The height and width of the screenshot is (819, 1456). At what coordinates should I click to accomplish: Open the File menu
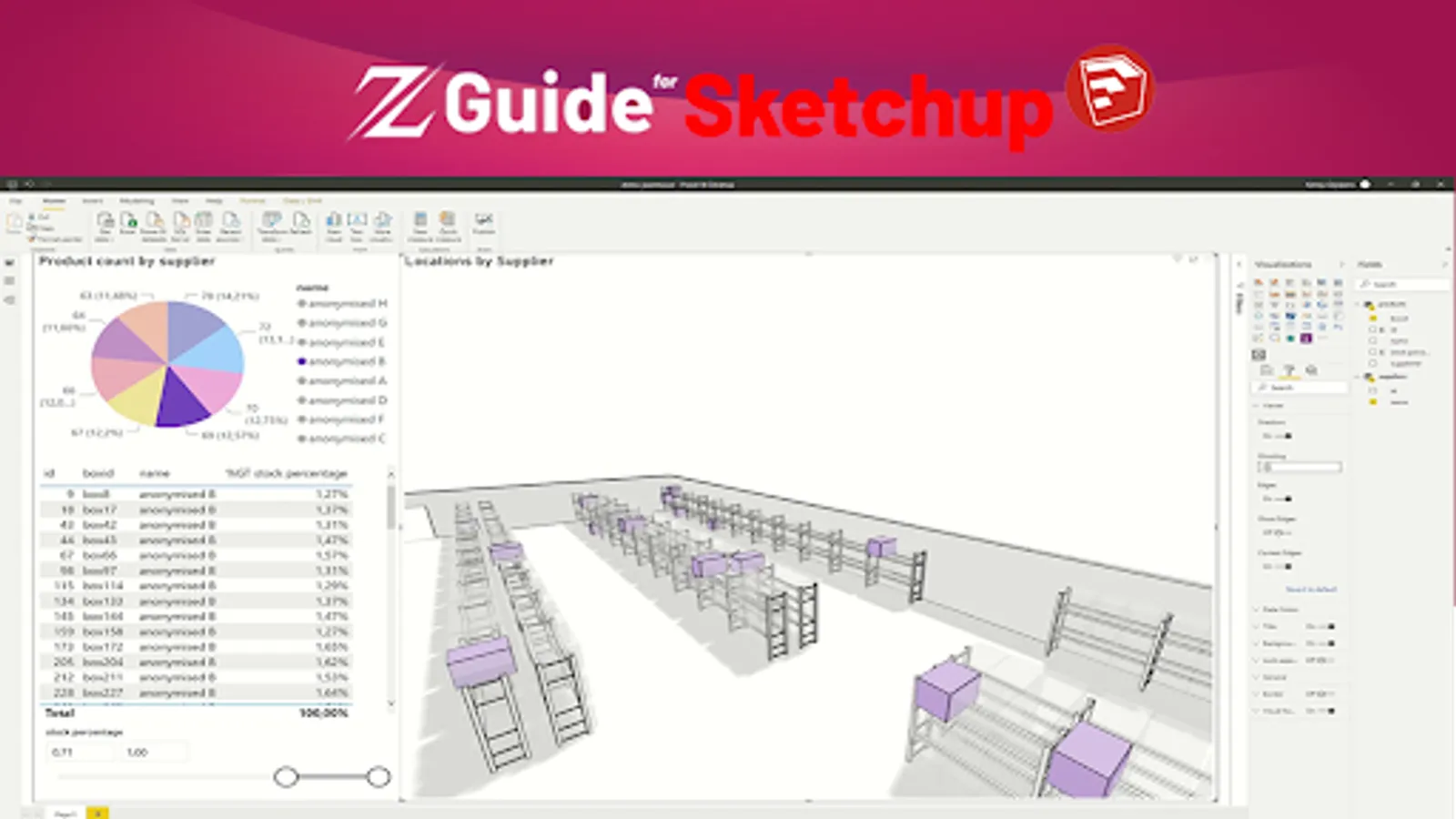click(x=15, y=200)
